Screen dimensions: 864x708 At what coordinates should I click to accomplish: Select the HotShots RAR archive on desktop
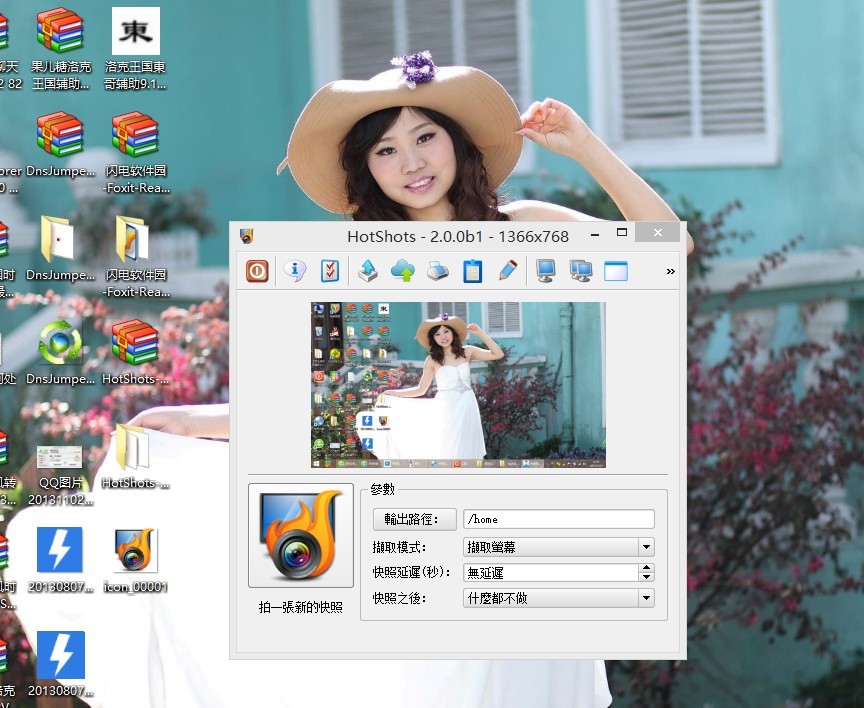[136, 353]
